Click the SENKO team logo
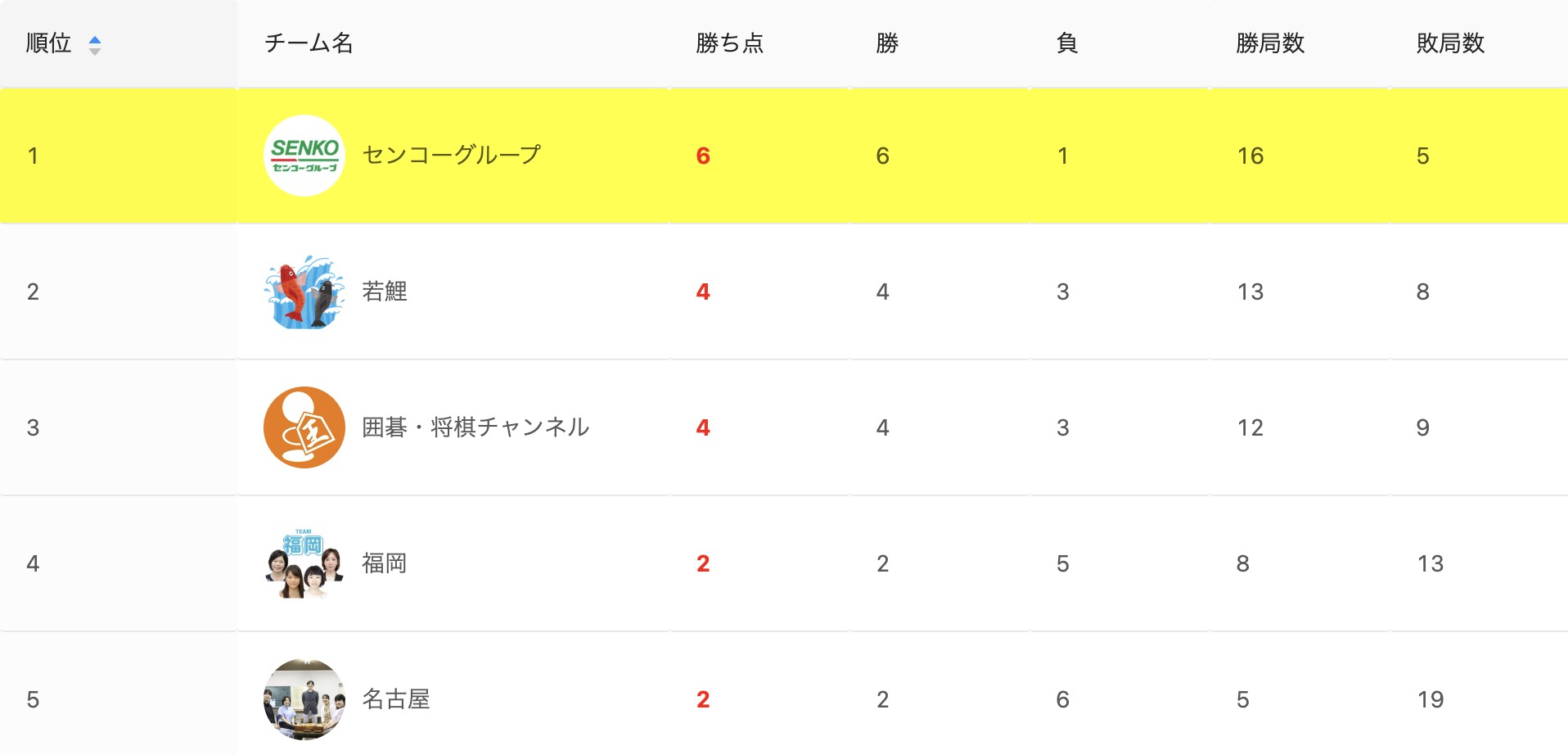1568x755 pixels. 304,156
